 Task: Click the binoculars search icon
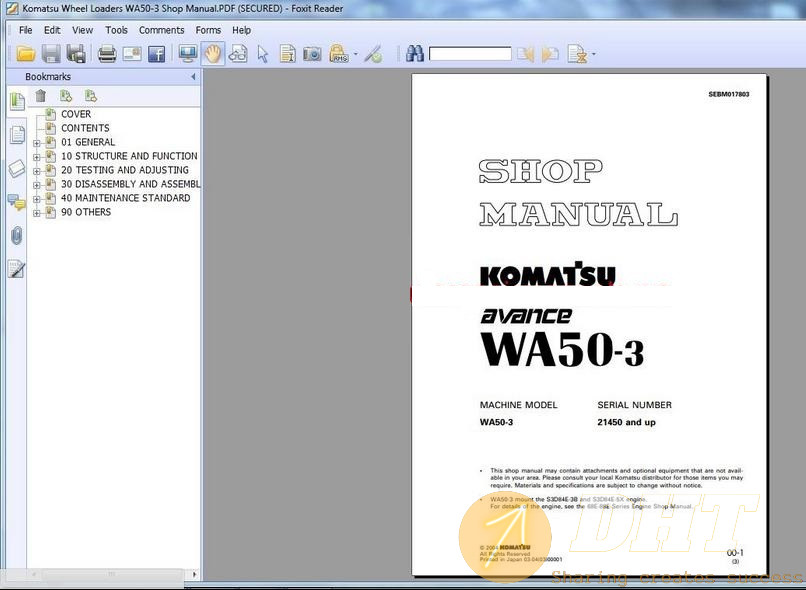click(414, 53)
